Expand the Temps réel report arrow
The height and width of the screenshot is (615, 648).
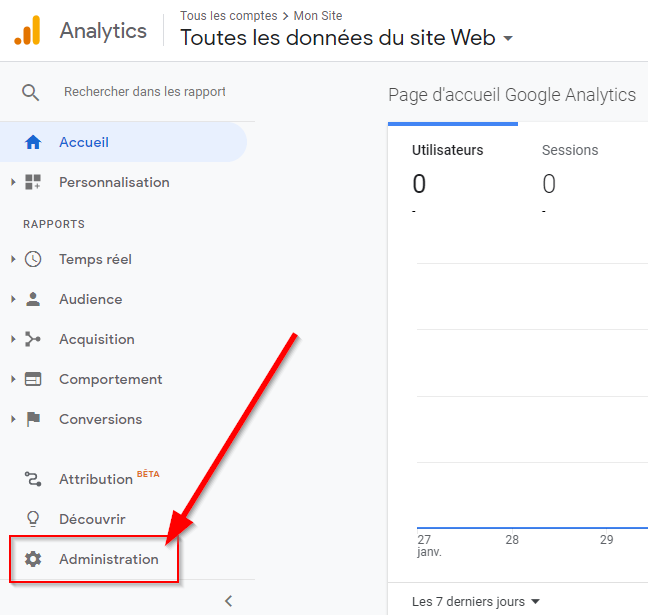13,259
